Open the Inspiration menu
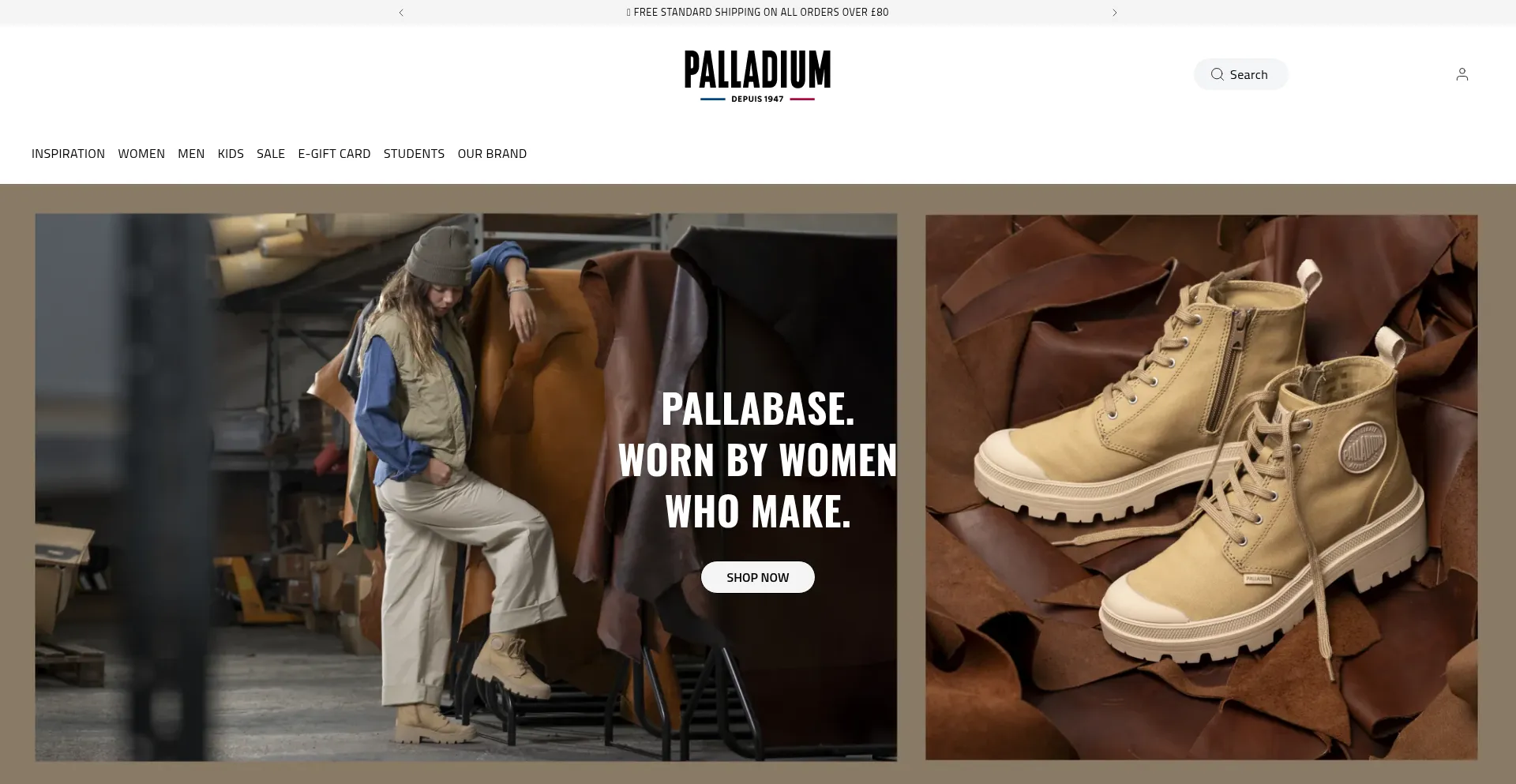Viewport: 1516px width, 784px height. click(x=68, y=154)
